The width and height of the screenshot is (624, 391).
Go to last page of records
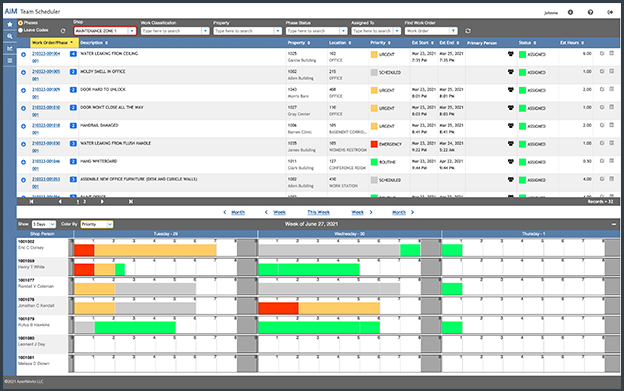[131, 202]
